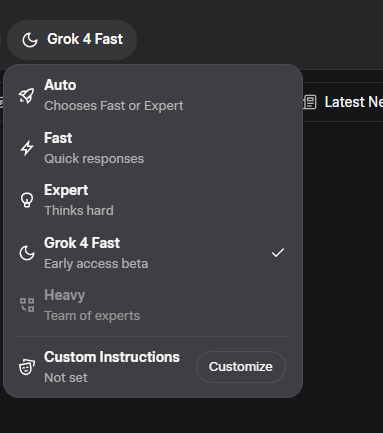Click the newspaper icon next to Latest News
This screenshot has width=383, height=433.
310,102
